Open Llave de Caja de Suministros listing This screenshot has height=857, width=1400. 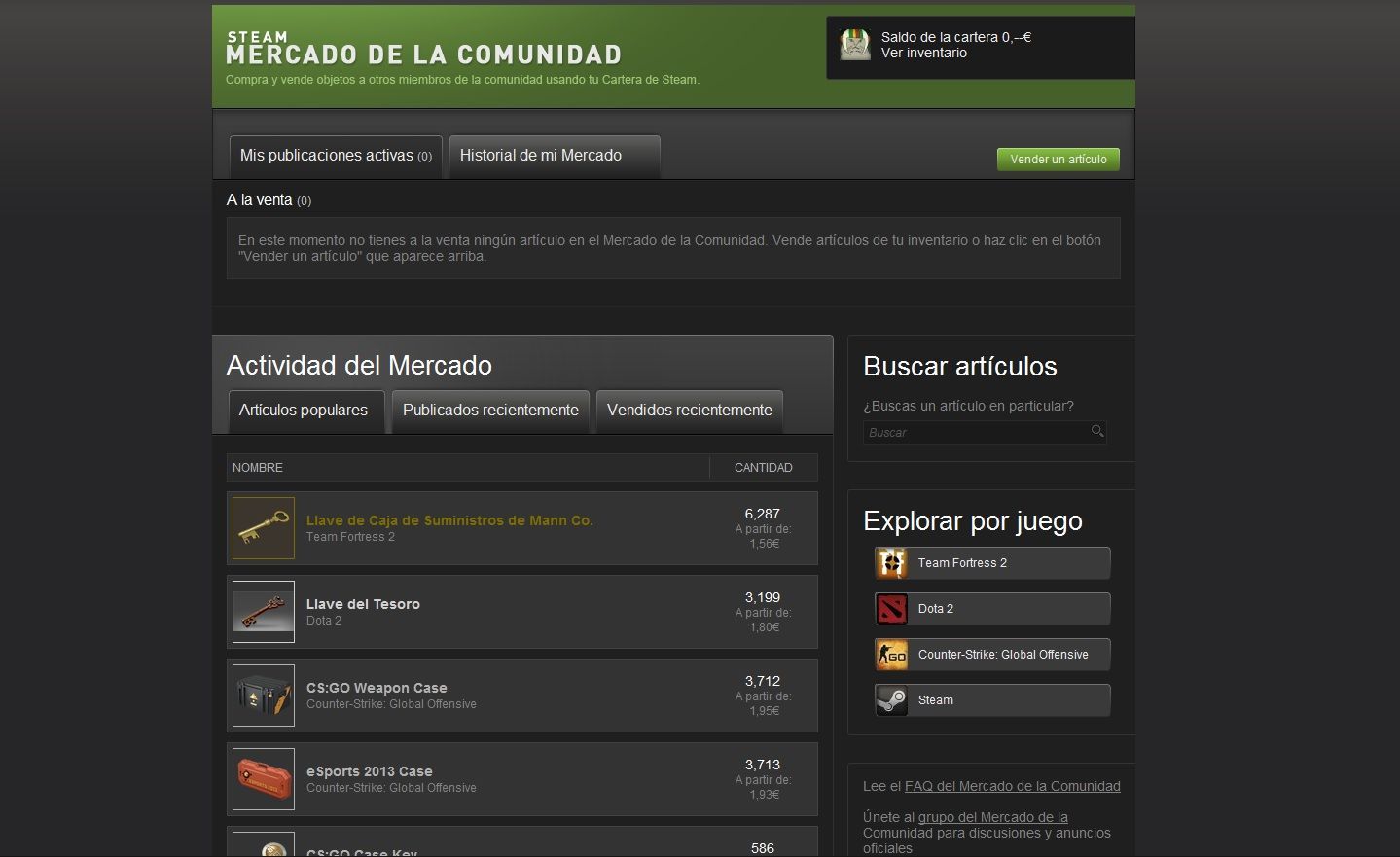(x=449, y=520)
